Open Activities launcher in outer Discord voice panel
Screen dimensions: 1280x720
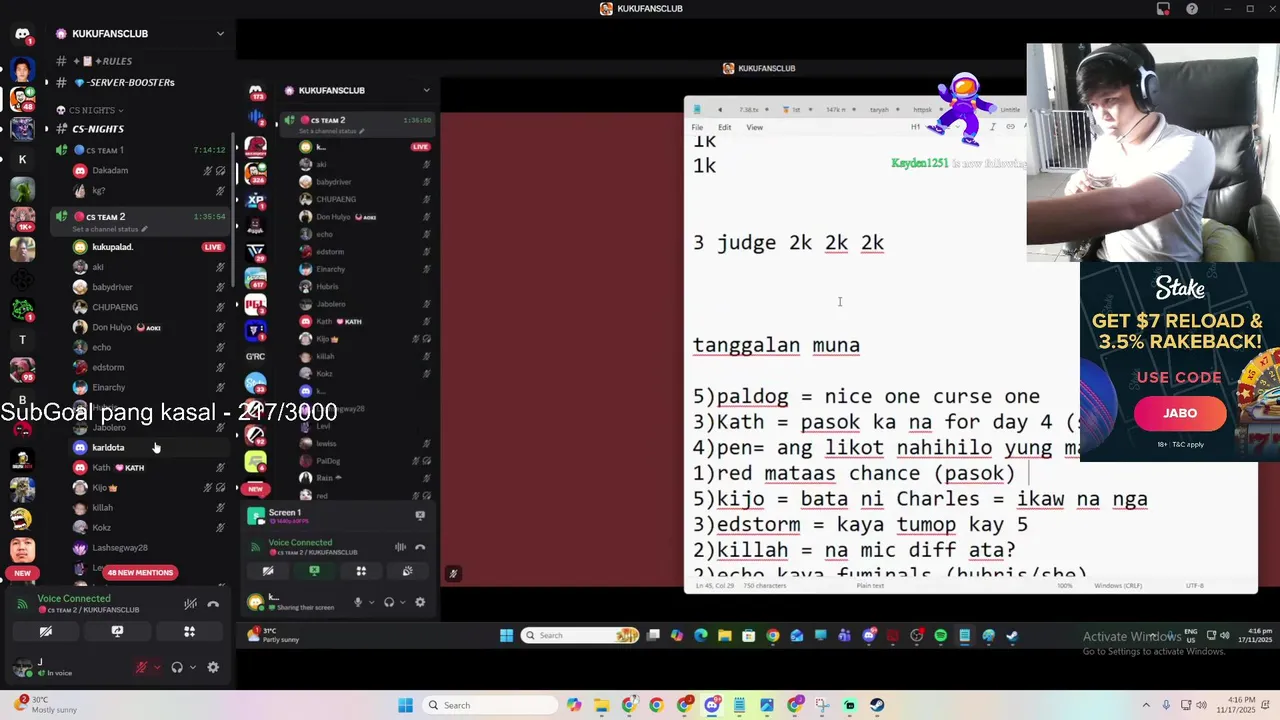click(x=189, y=632)
